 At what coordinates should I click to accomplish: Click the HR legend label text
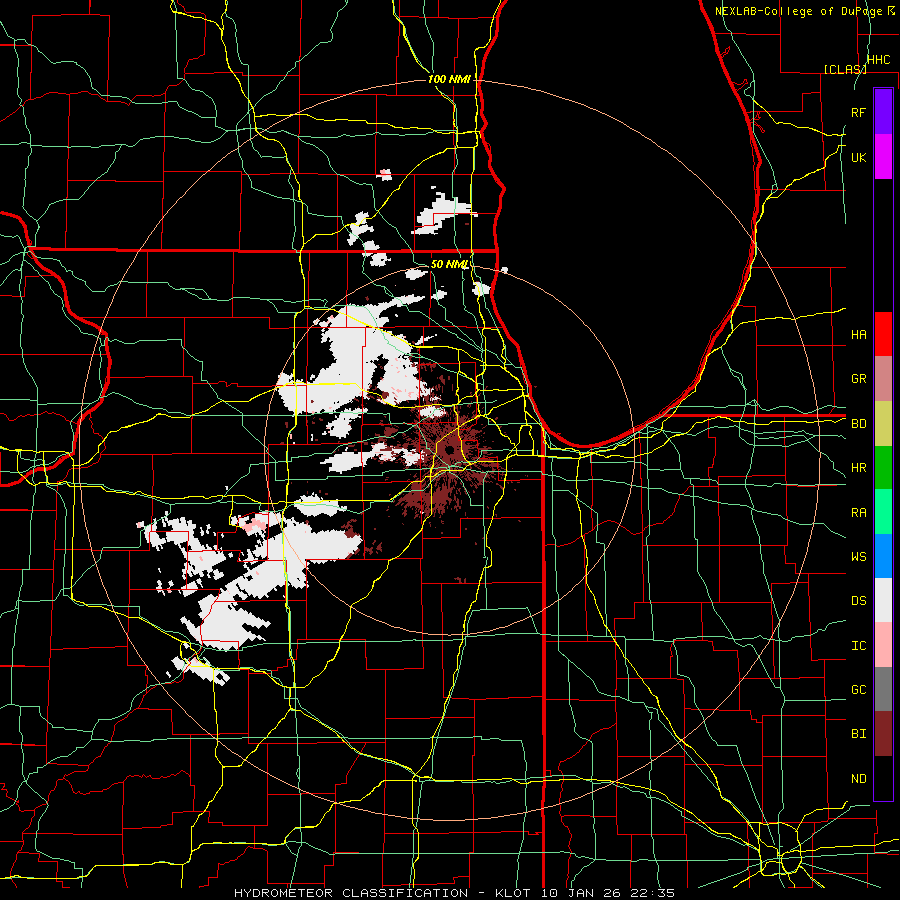tap(858, 468)
